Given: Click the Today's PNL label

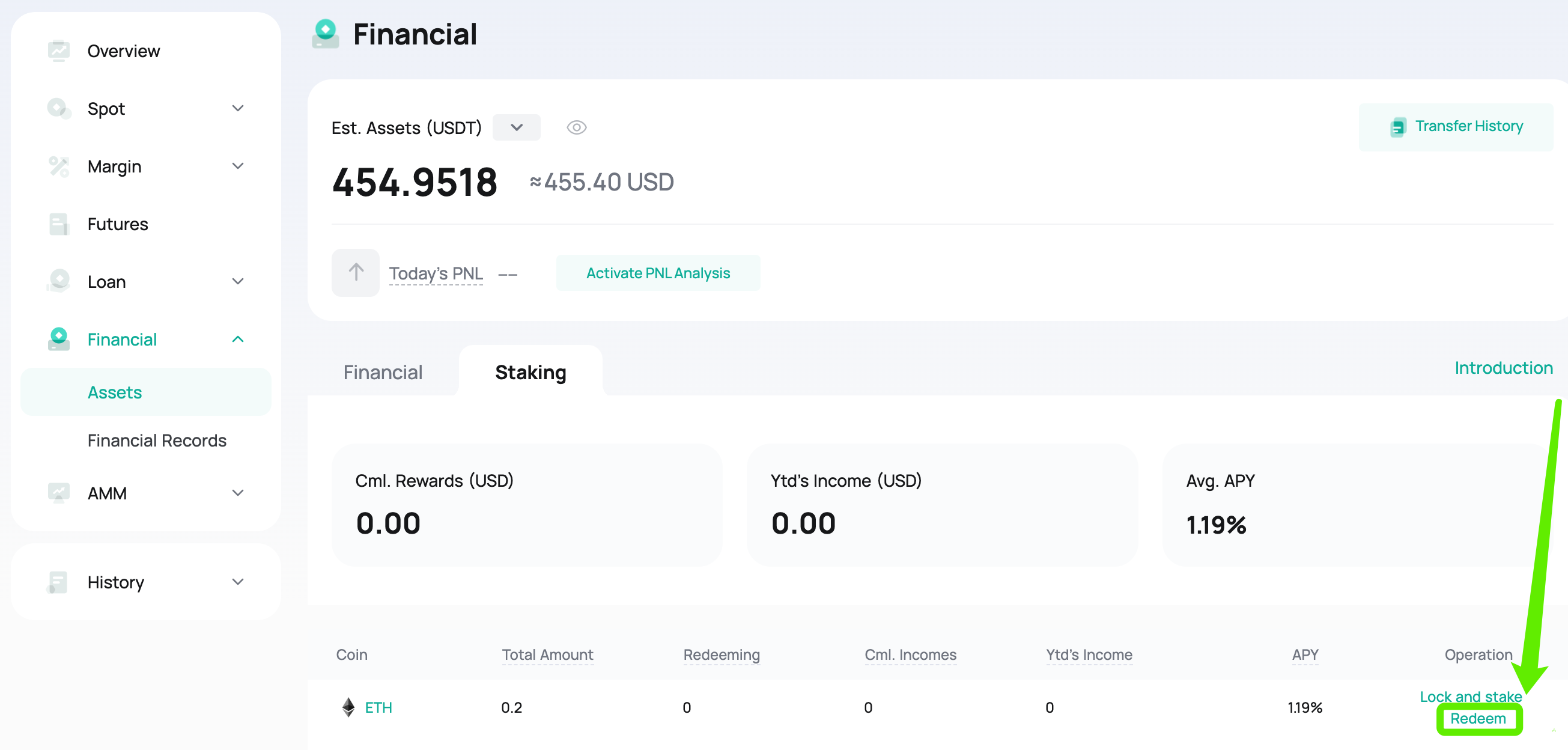Looking at the screenshot, I should (x=436, y=273).
